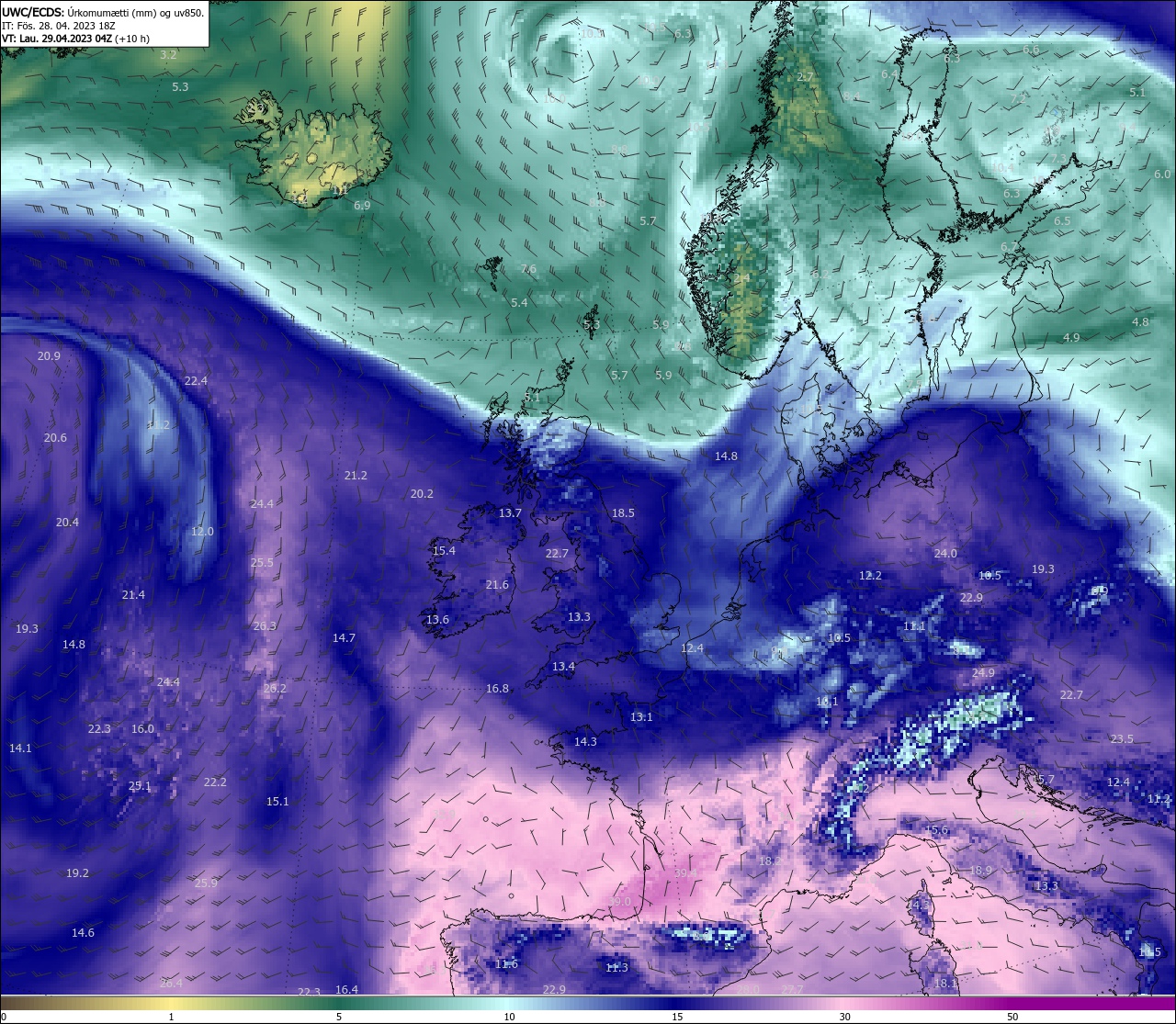Screen dimensions: 1176x1024
Task: Click the 'UWC/ECDS: Úrkomumætti (mm) og uv850.' title line
Action: pyautogui.click(x=103, y=12)
